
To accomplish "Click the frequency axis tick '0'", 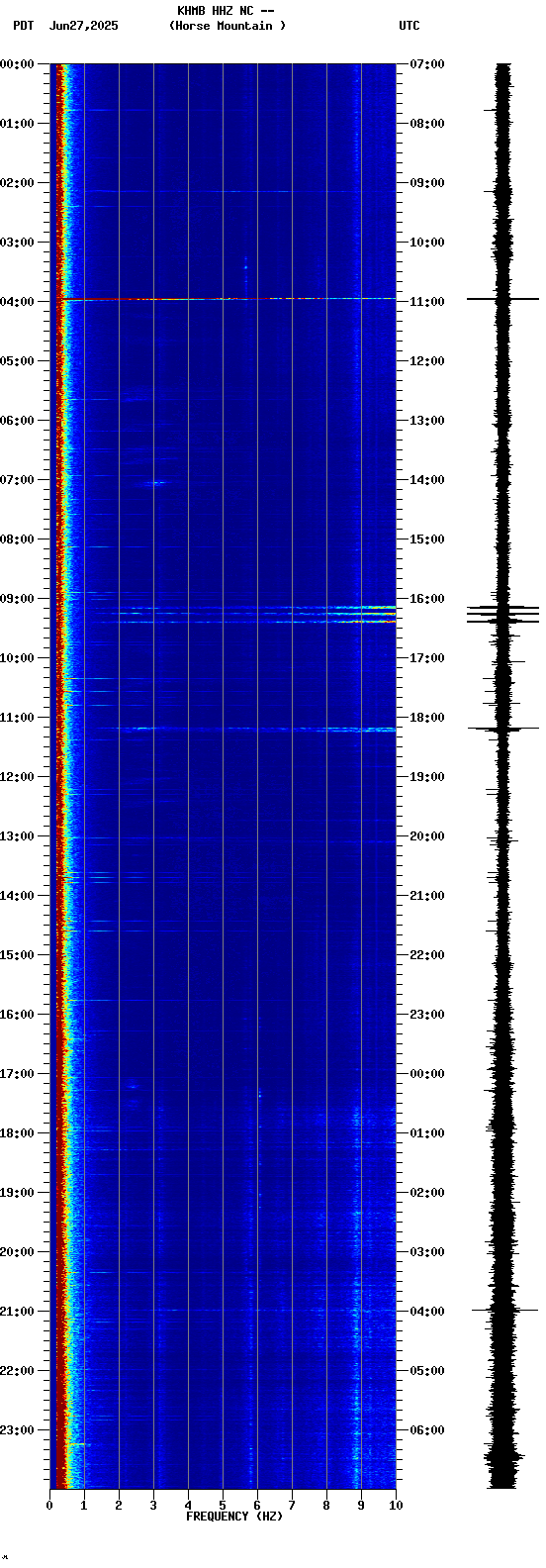I will (49, 1506).
